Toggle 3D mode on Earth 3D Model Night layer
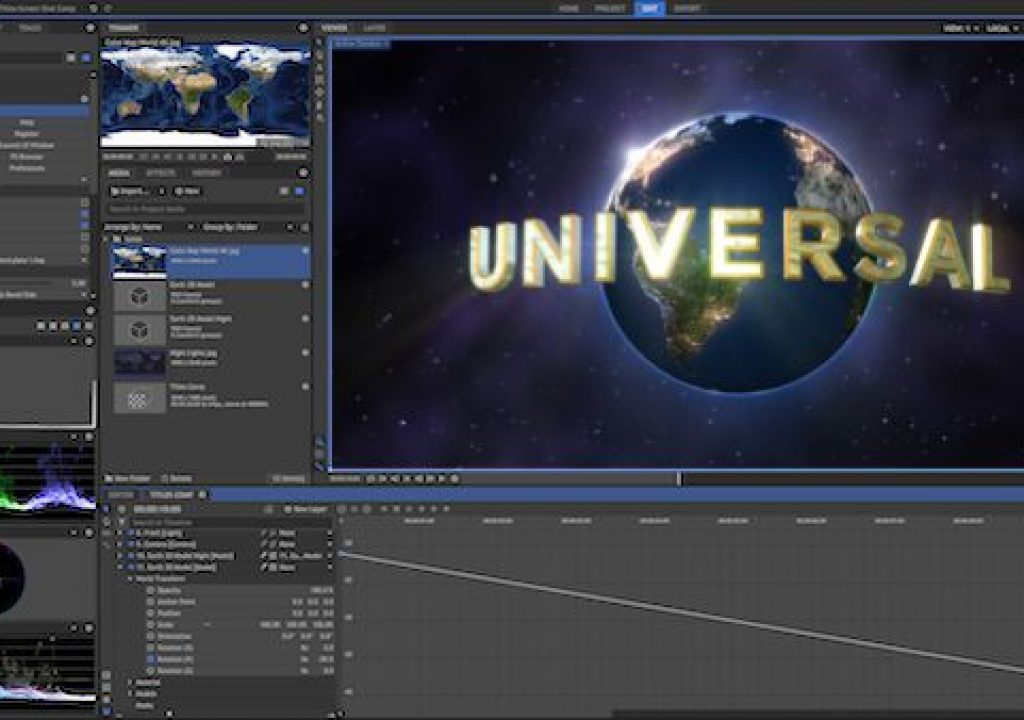The height and width of the screenshot is (720, 1024). (273, 556)
